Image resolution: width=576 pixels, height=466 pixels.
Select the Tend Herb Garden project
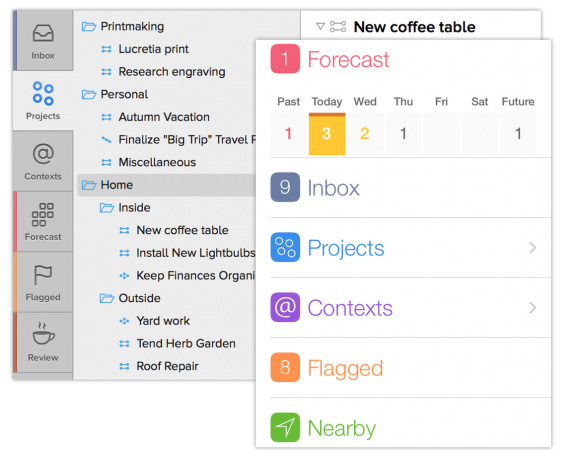tap(186, 344)
